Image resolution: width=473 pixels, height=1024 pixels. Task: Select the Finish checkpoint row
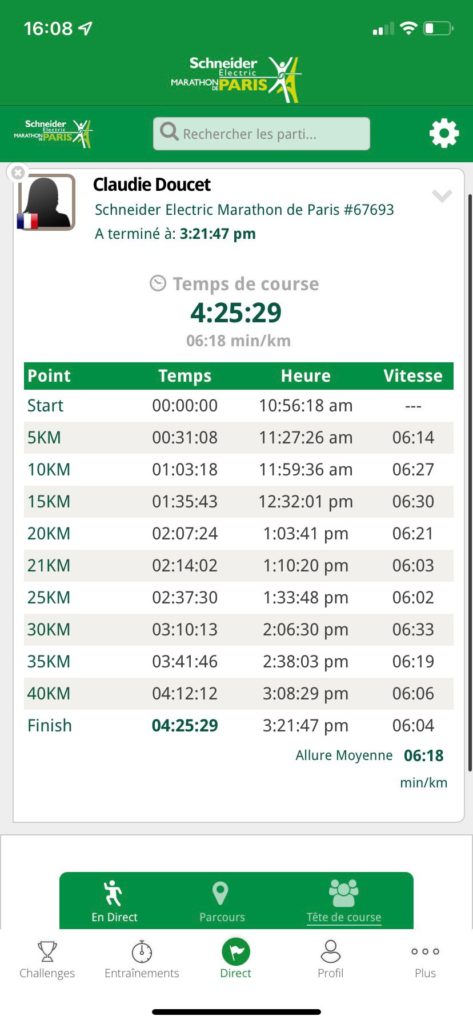[x=238, y=726]
